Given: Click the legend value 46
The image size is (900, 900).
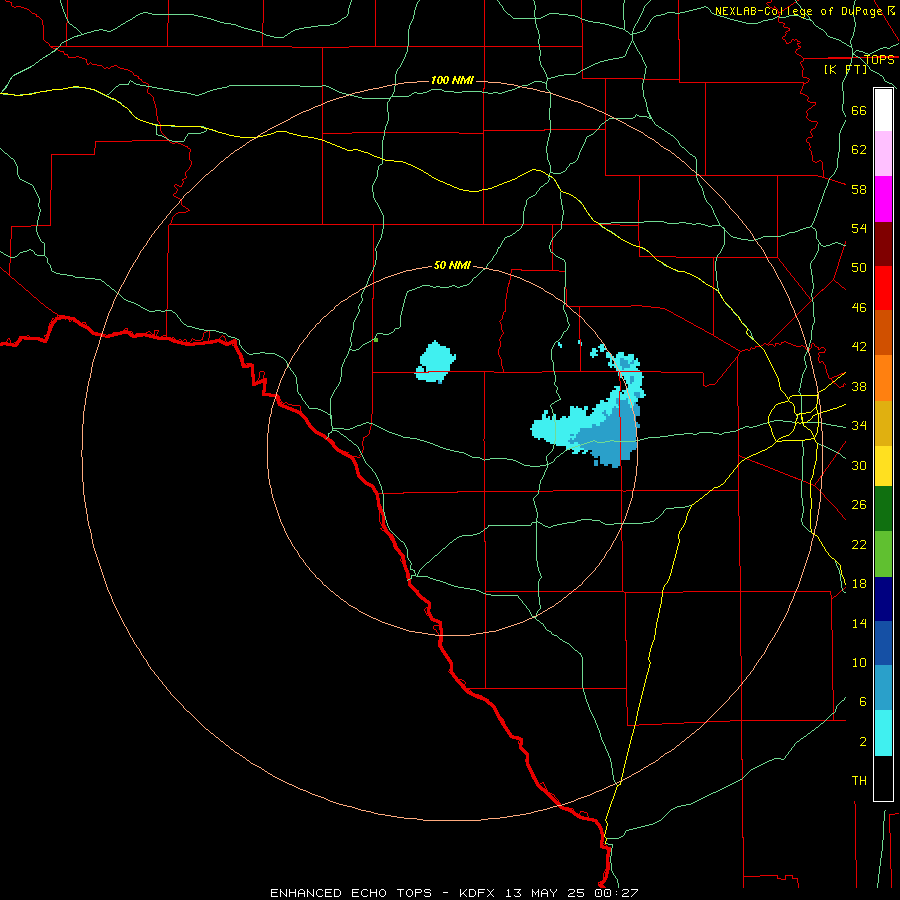Looking at the screenshot, I should 859,308.
